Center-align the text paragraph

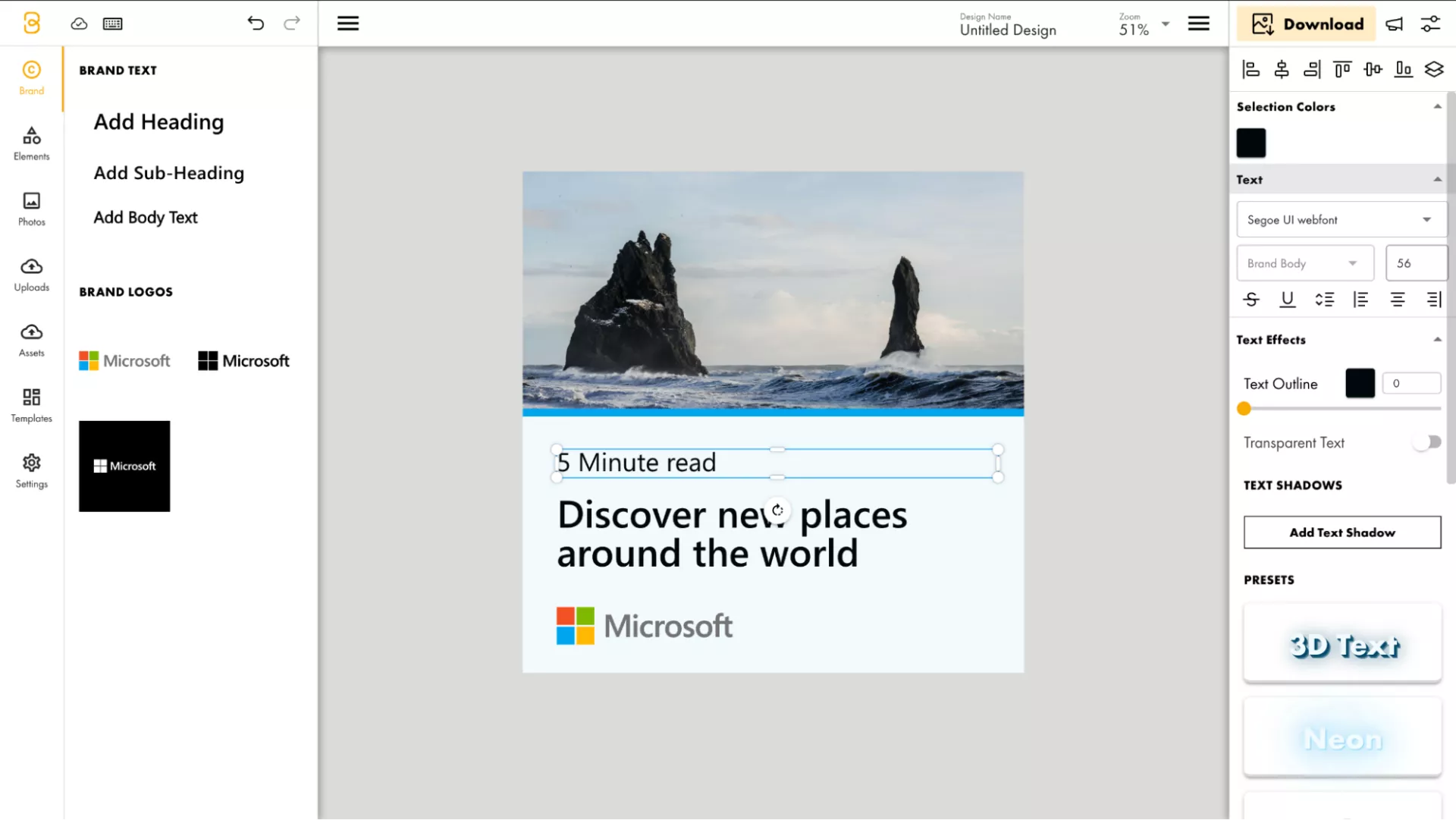coord(1398,300)
